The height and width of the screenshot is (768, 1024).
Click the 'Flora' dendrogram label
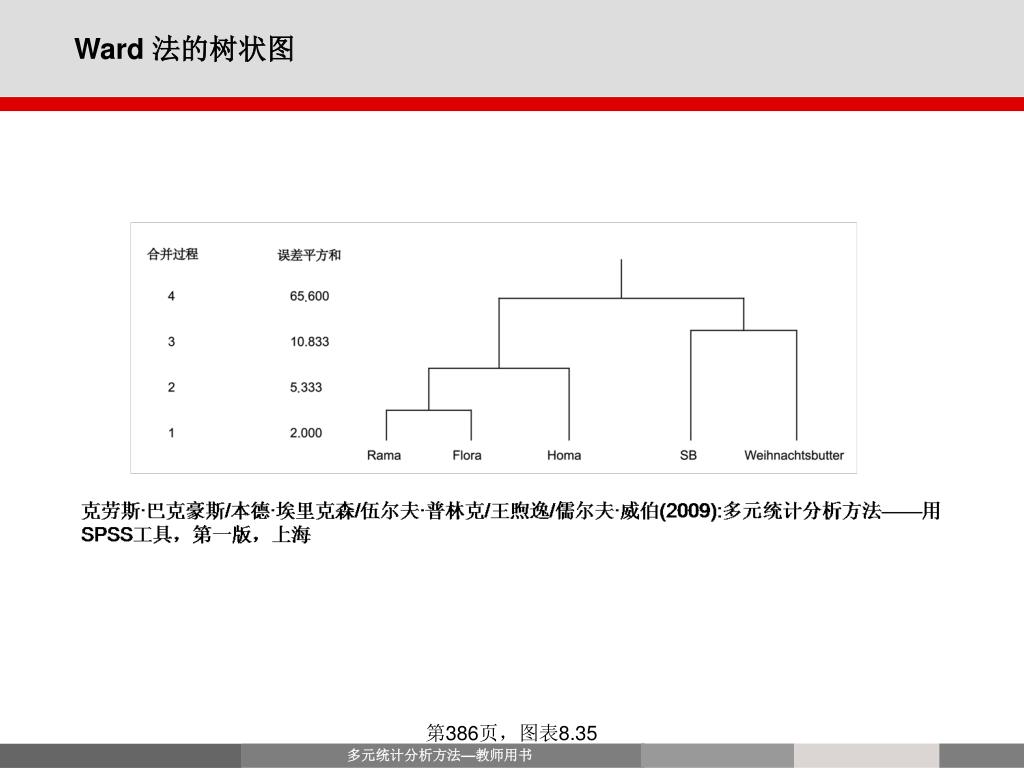point(467,455)
